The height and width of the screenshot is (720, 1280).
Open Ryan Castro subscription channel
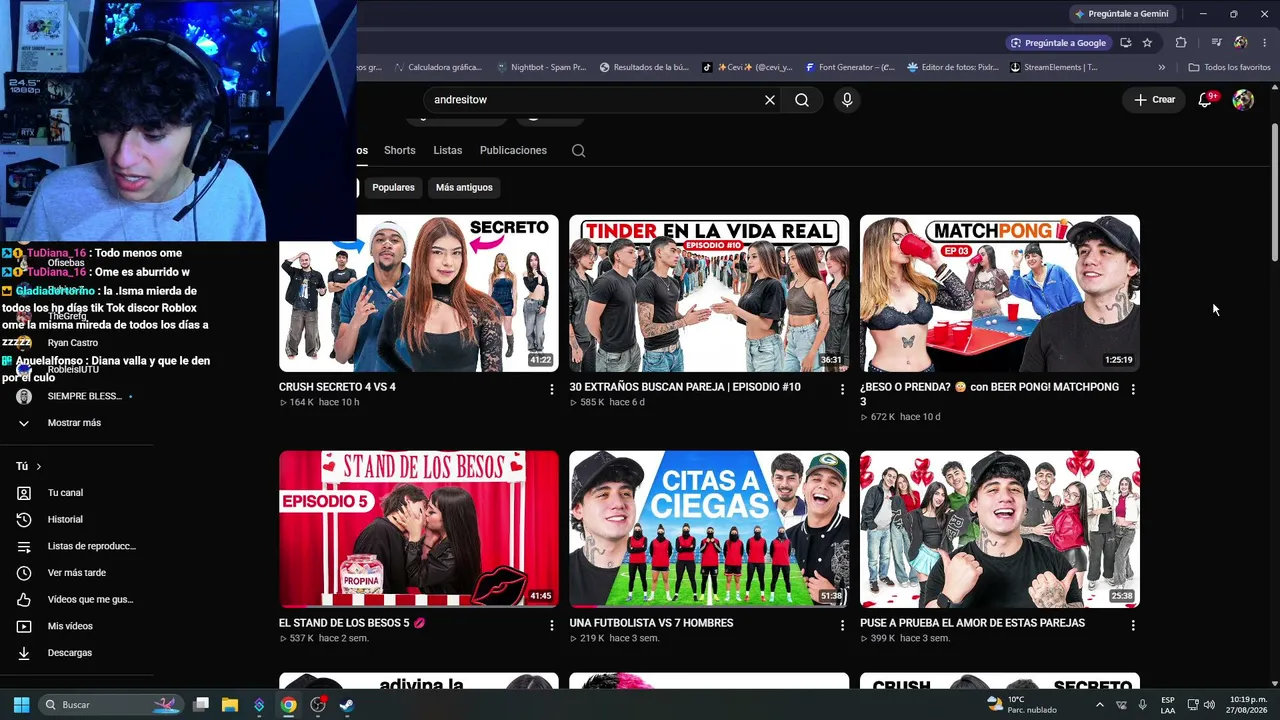pyautogui.click(x=73, y=343)
